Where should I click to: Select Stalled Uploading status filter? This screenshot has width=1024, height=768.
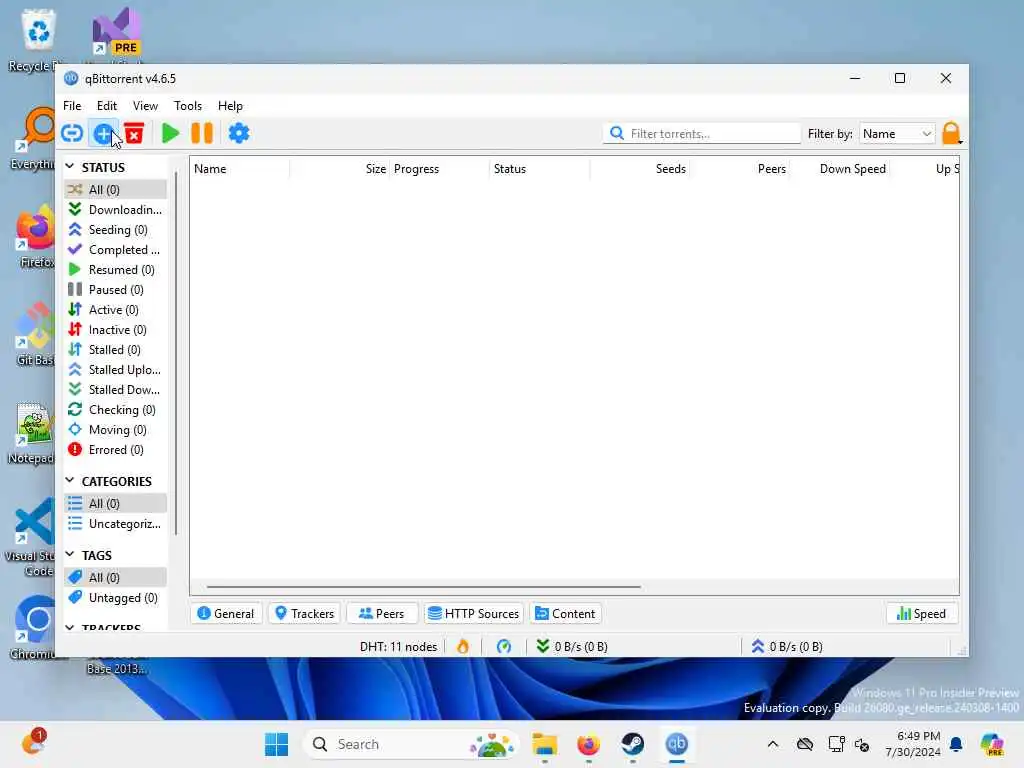(116, 370)
